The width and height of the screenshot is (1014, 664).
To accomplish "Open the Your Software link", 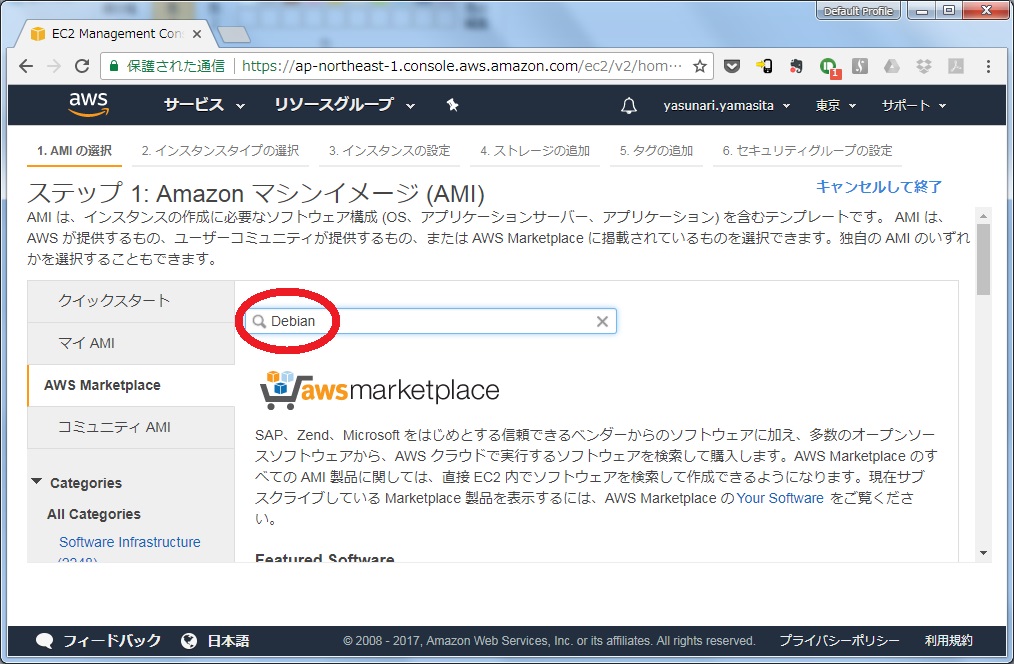I will 780,498.
